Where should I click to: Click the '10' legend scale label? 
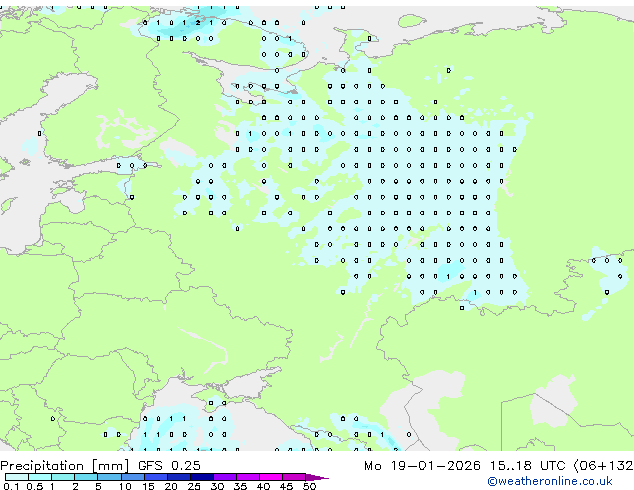(x=125, y=486)
